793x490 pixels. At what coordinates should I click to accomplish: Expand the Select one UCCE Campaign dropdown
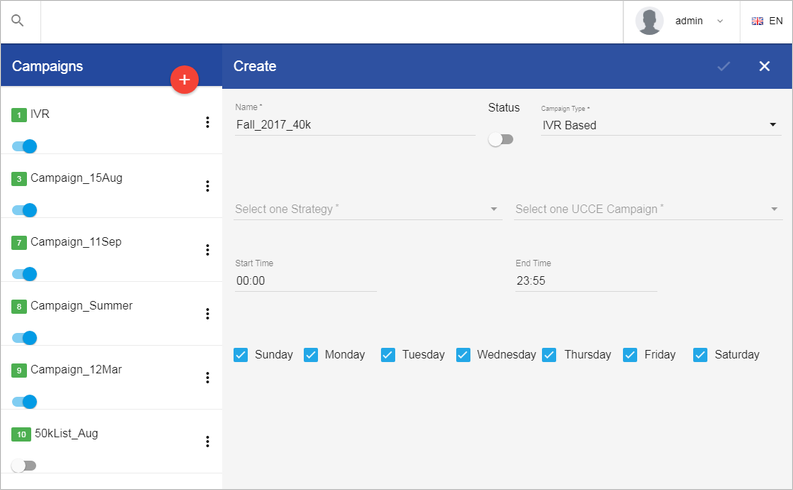click(x=648, y=209)
